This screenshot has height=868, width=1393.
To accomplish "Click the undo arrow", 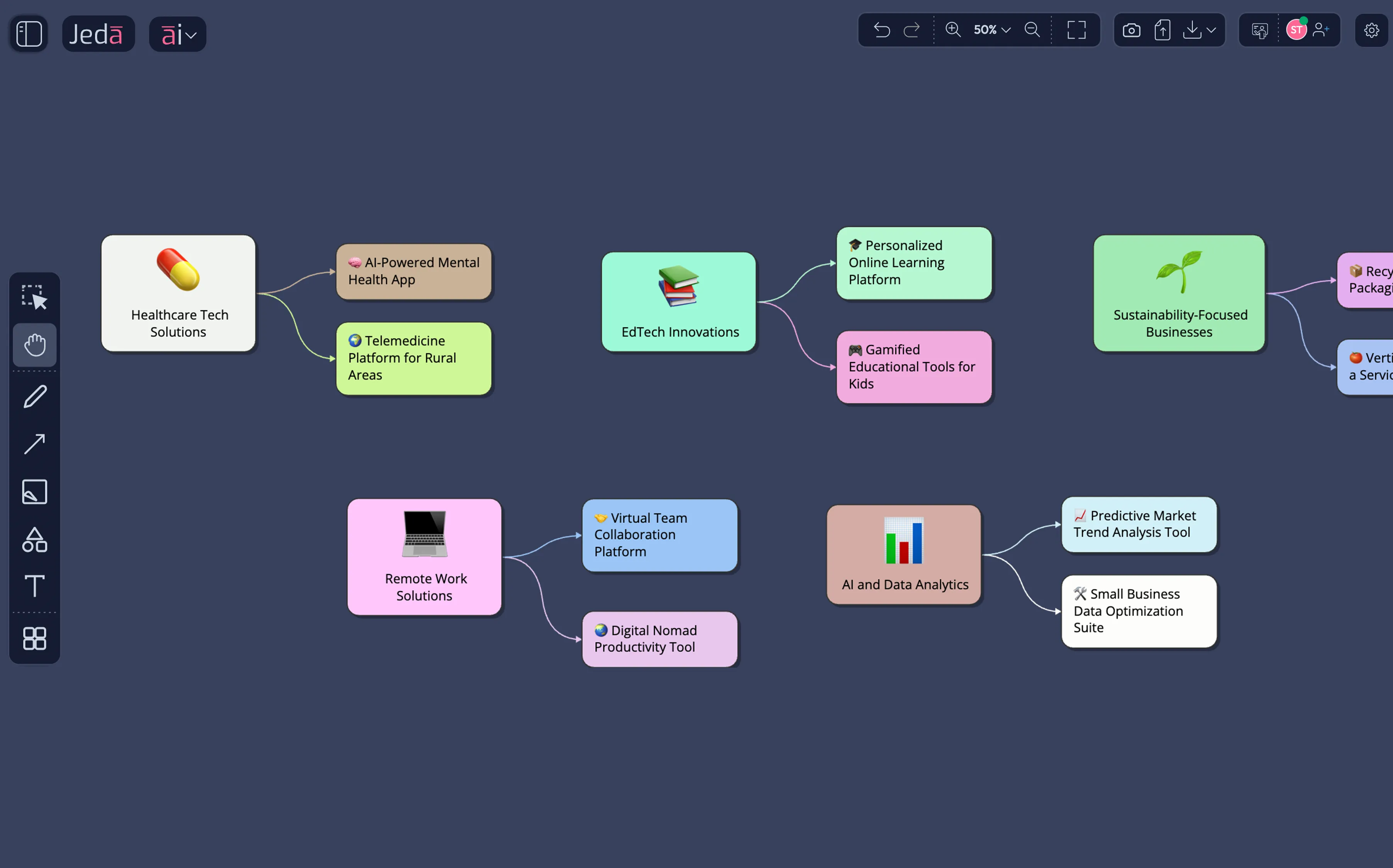I will point(881,30).
